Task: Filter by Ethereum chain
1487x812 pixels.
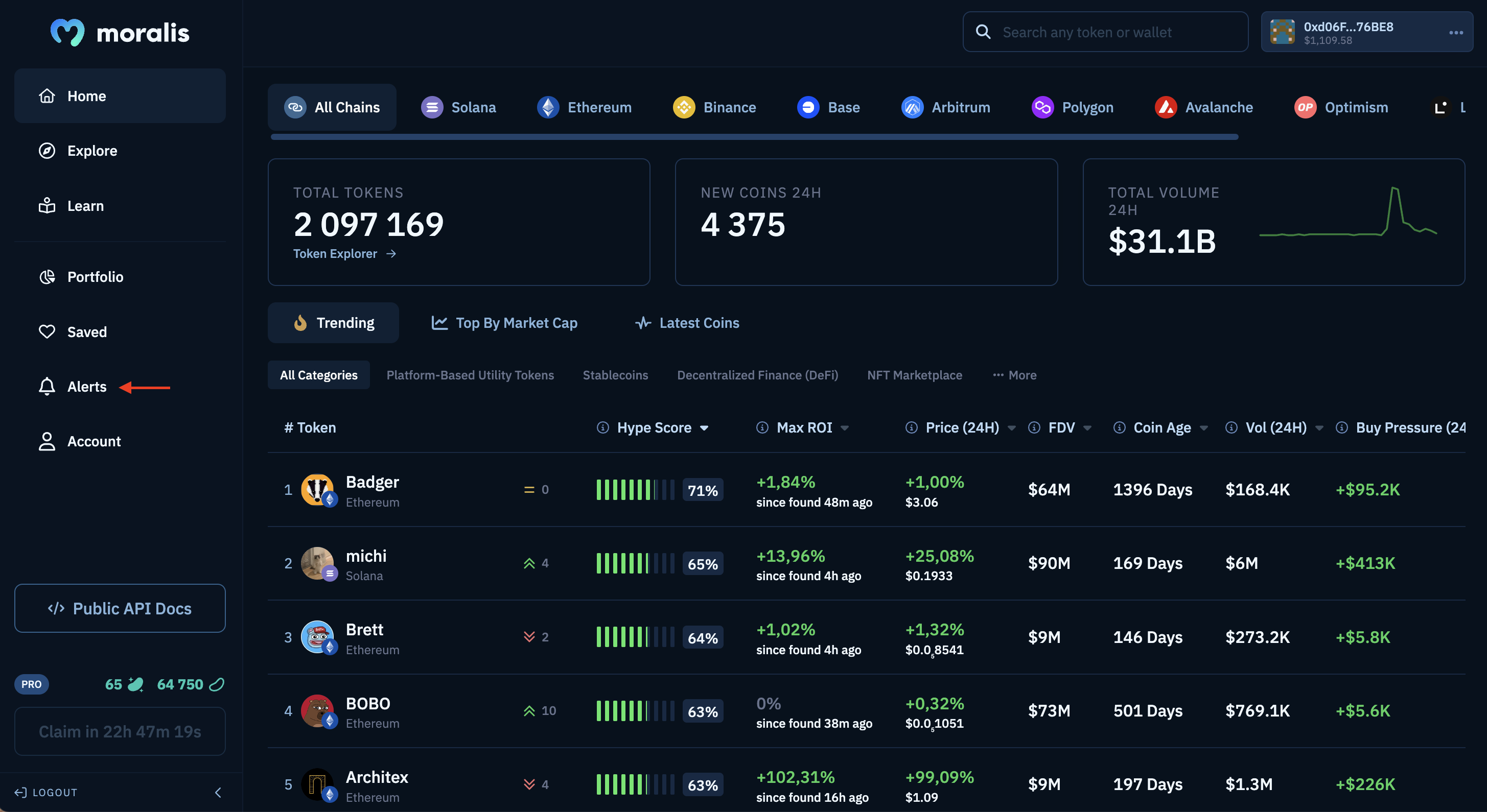Action: pyautogui.click(x=584, y=107)
